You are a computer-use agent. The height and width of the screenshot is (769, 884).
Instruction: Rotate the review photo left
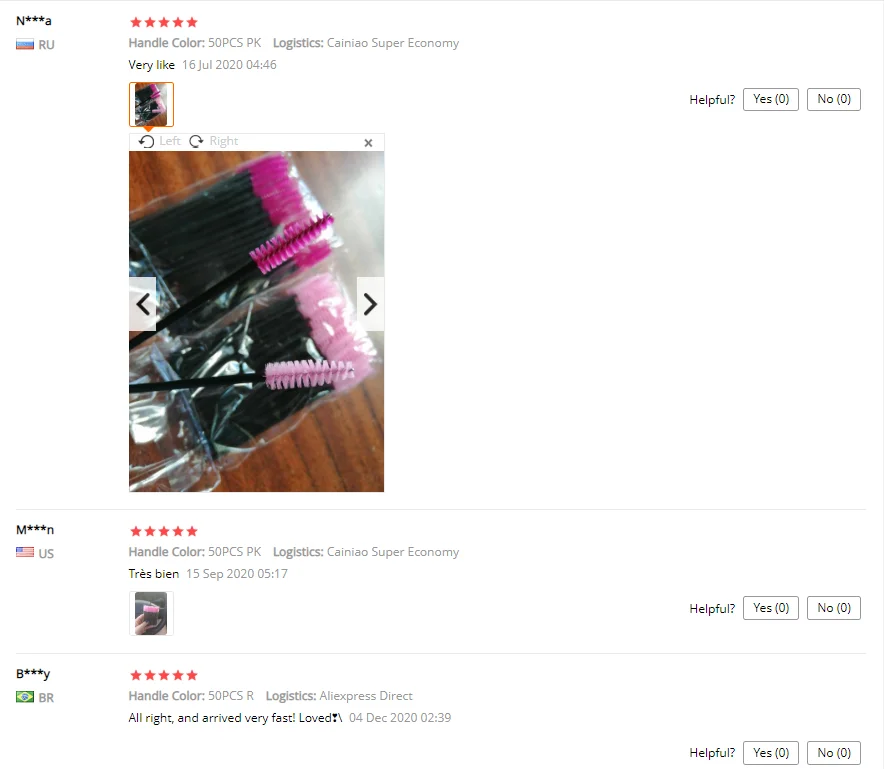pyautogui.click(x=160, y=141)
